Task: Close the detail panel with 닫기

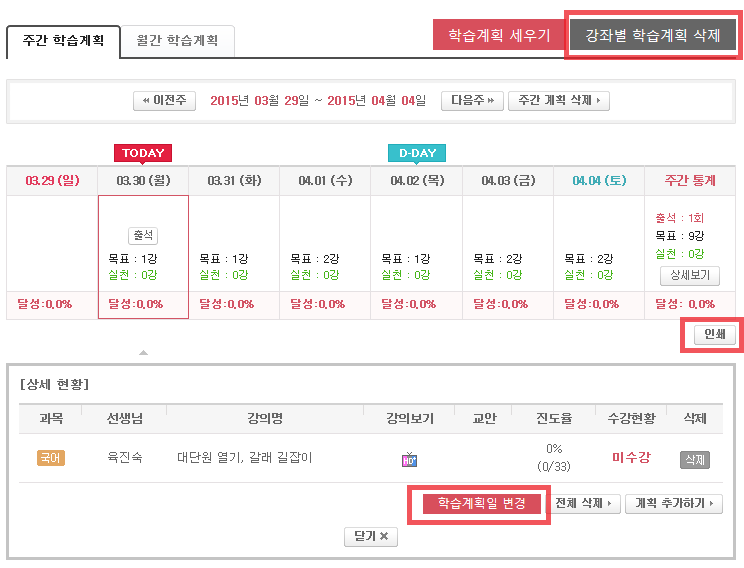Action: [371, 537]
